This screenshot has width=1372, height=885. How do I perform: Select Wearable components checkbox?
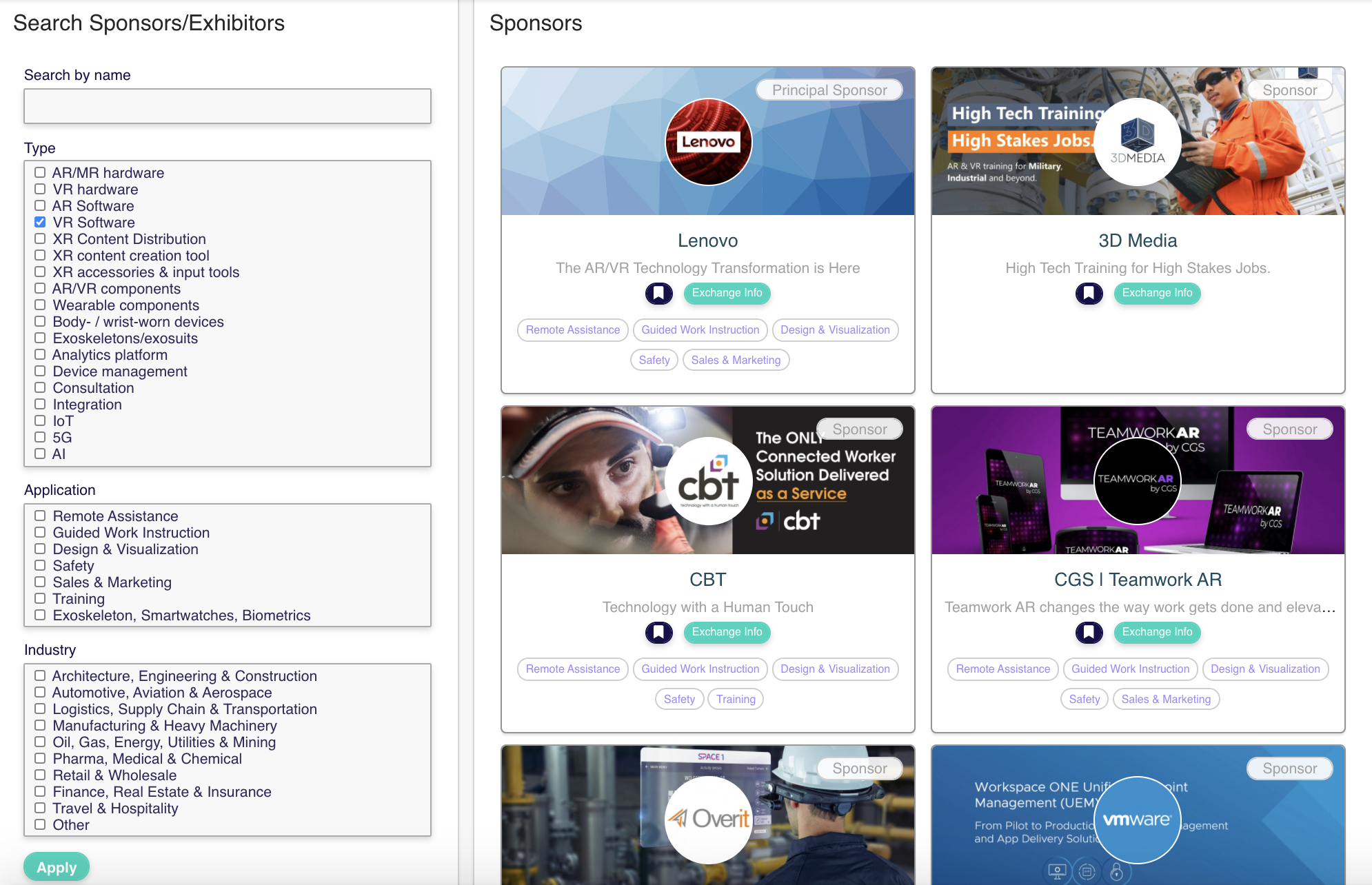[40, 305]
